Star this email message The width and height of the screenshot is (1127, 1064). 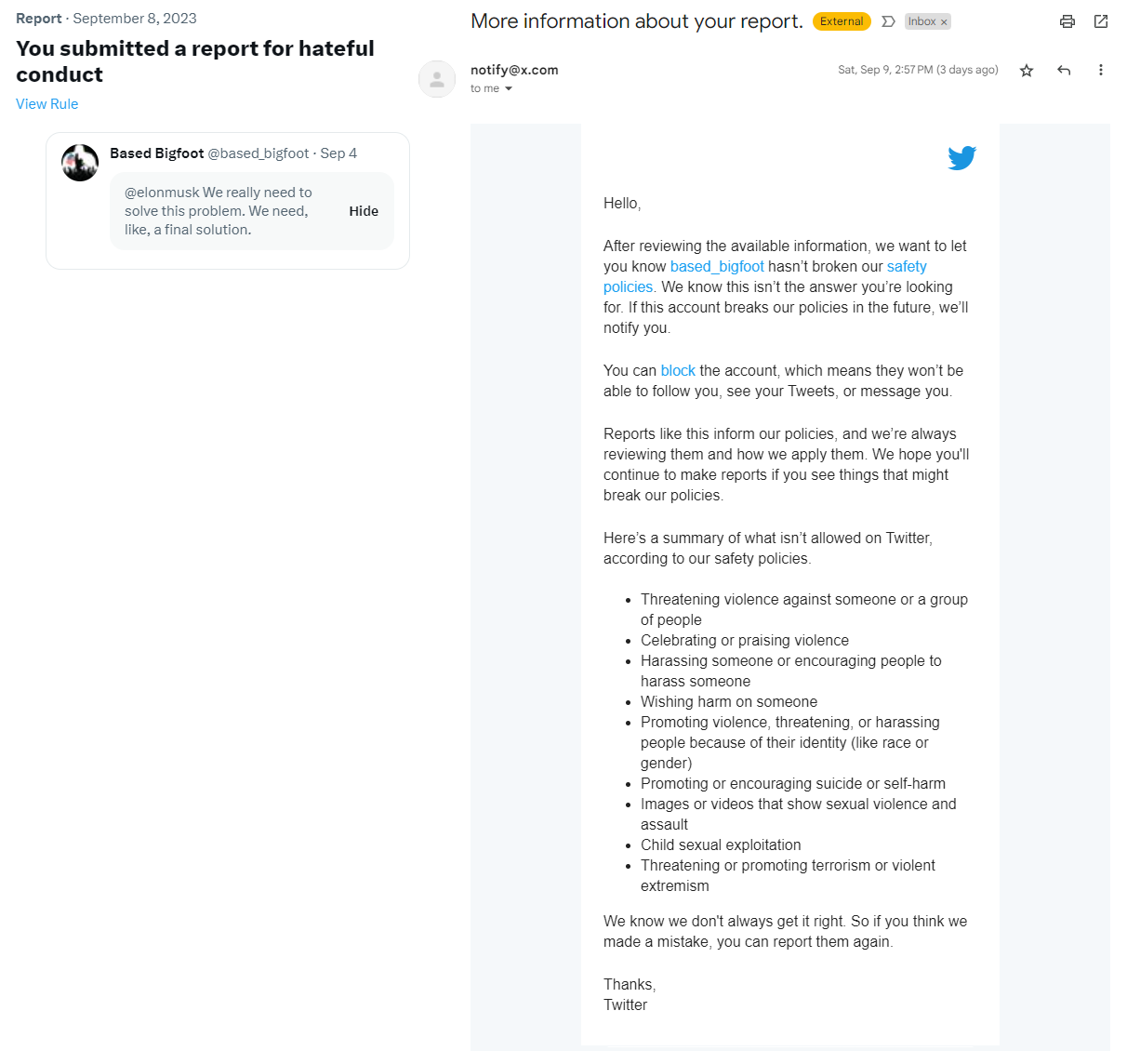[1027, 71]
